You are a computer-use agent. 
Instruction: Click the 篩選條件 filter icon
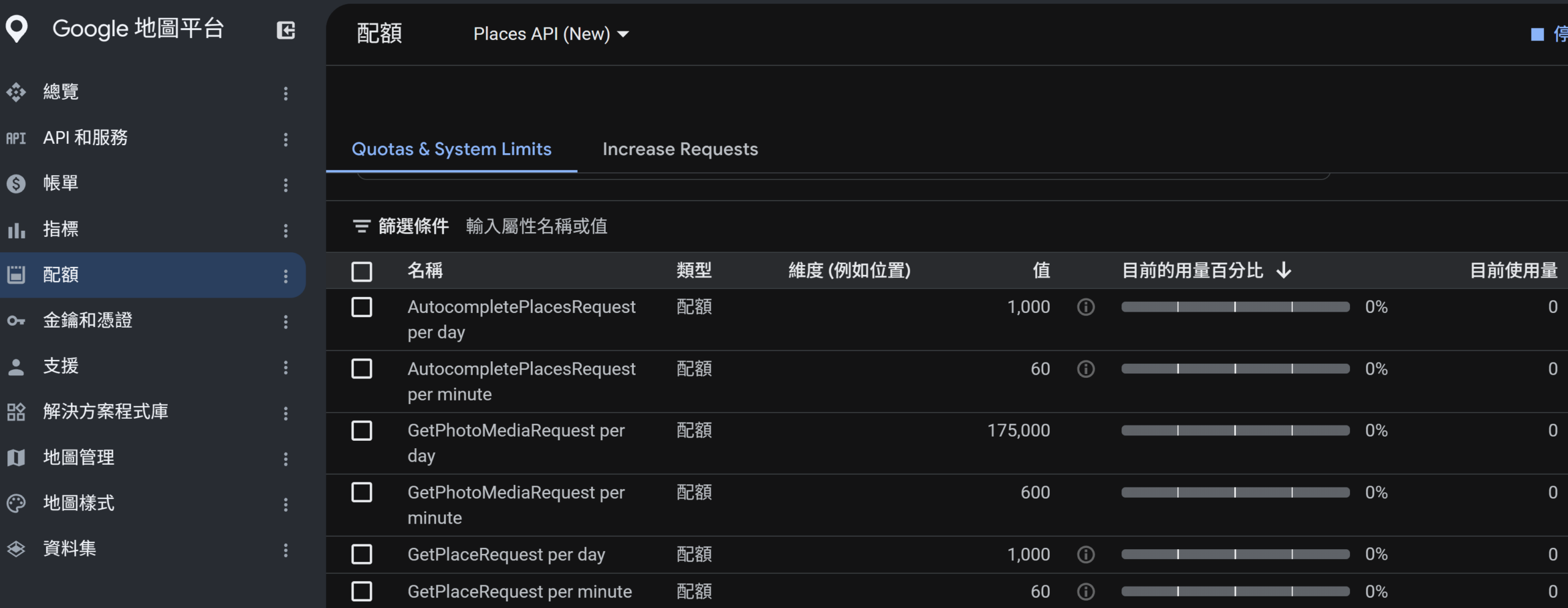(361, 227)
